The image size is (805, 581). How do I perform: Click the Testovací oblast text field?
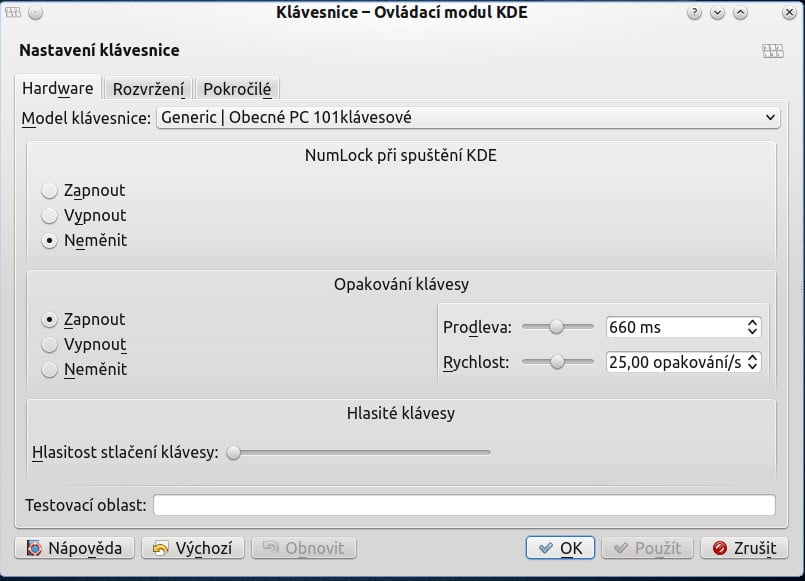tap(464, 505)
